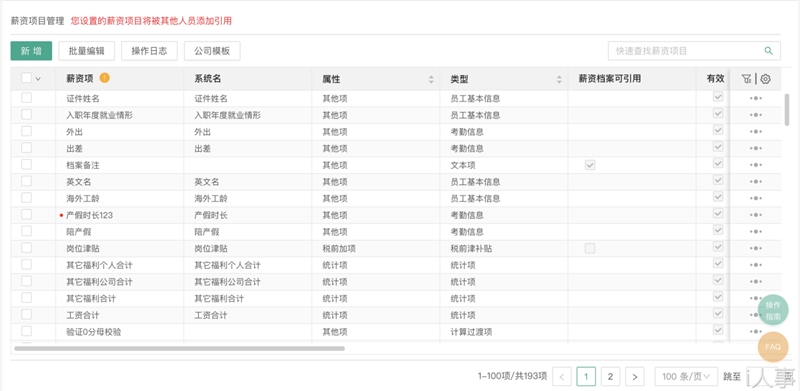Open table column settings gear icon
Viewport: 800px width, 391px height.
point(765,79)
